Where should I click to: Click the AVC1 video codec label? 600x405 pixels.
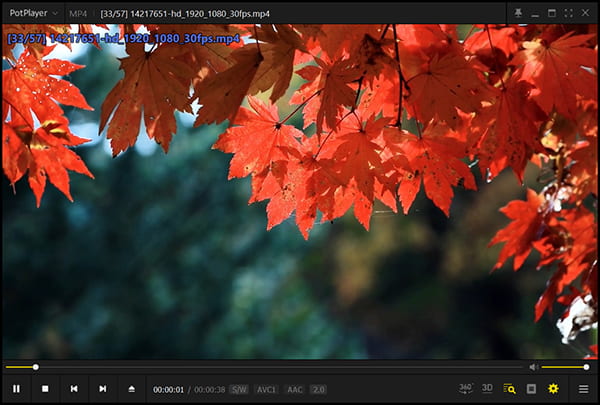266,390
